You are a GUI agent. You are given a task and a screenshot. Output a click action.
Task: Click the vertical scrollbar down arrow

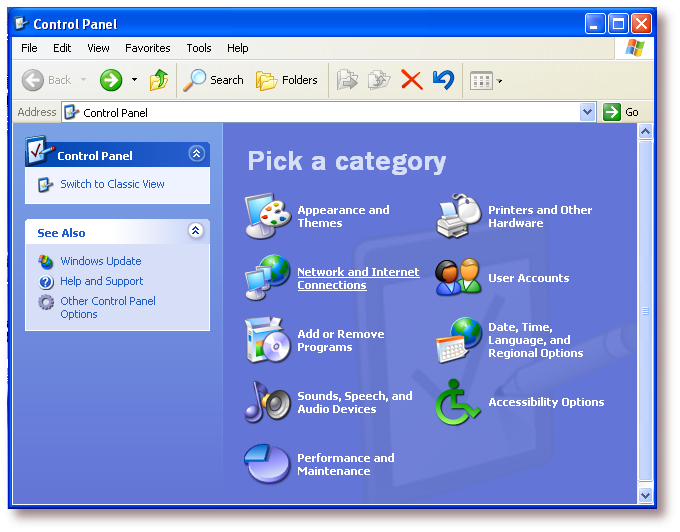[x=645, y=494]
